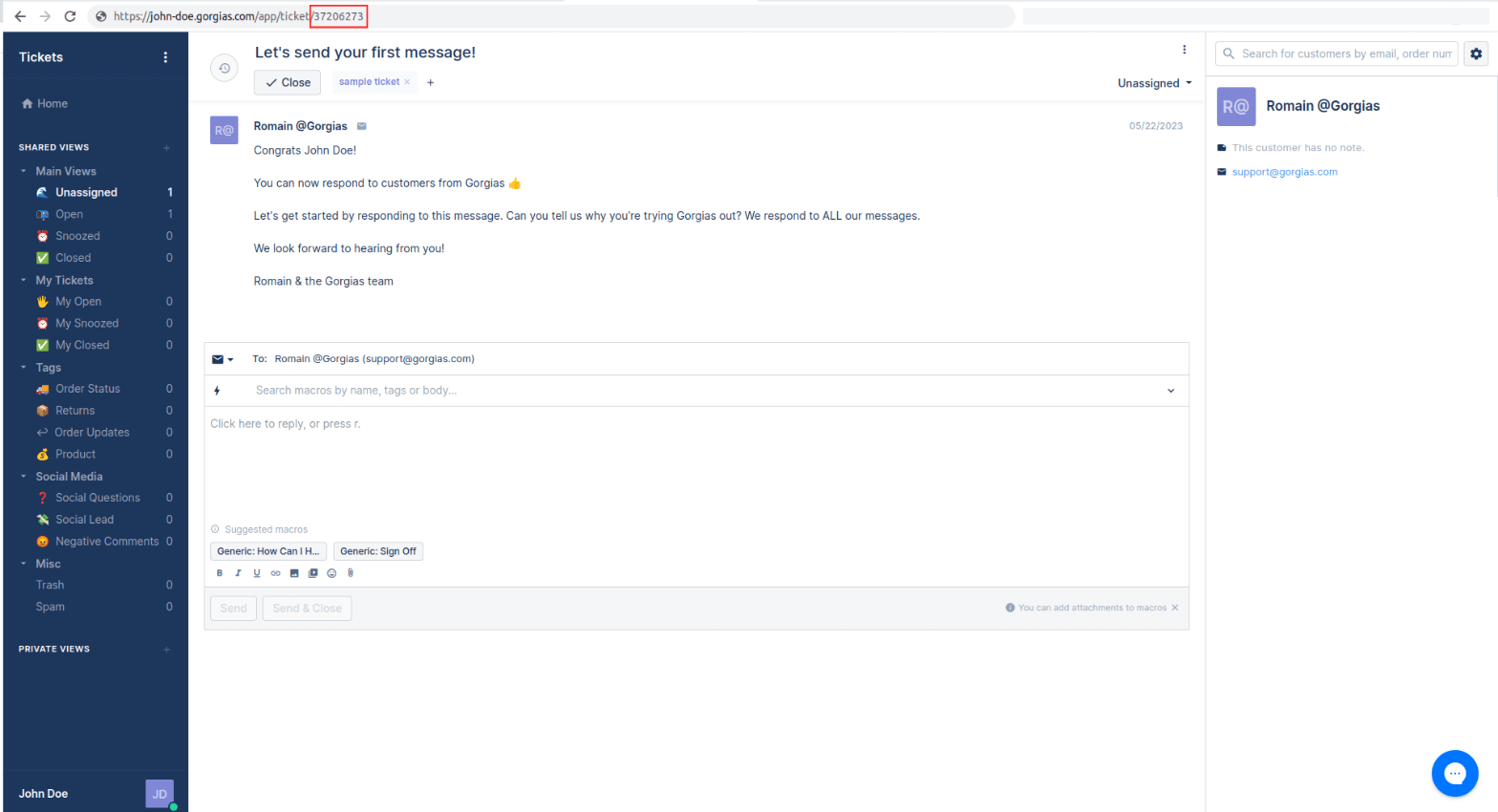Toggle italic formatting in reply editor
Image resolution: width=1498 pixels, height=812 pixels.
(x=238, y=573)
